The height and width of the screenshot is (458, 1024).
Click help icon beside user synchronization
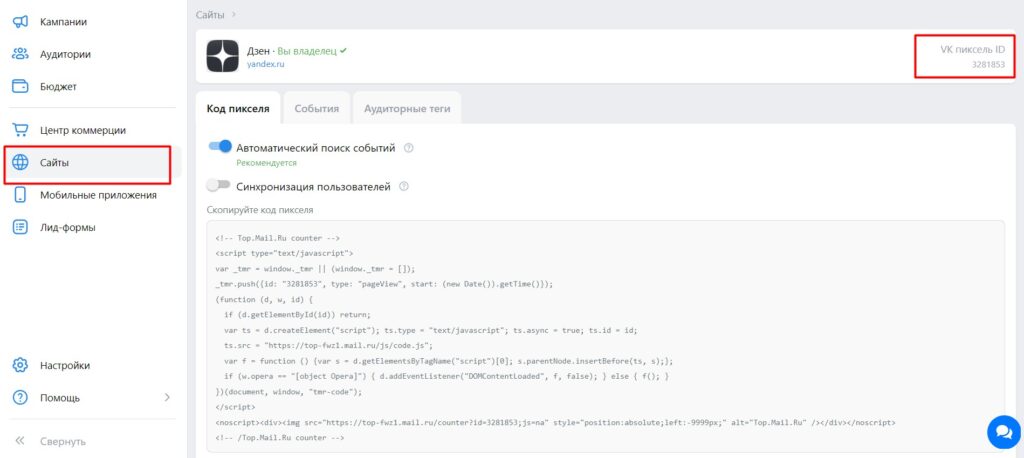403,186
